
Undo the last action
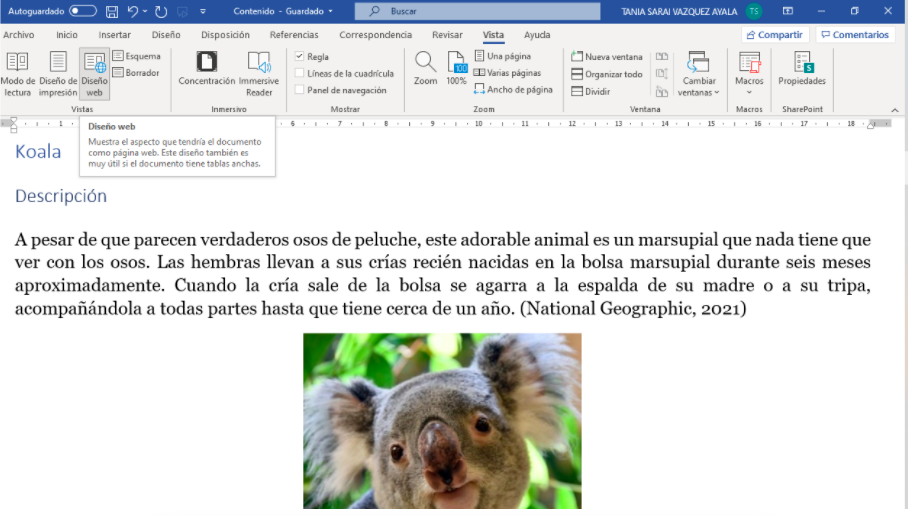click(x=133, y=11)
